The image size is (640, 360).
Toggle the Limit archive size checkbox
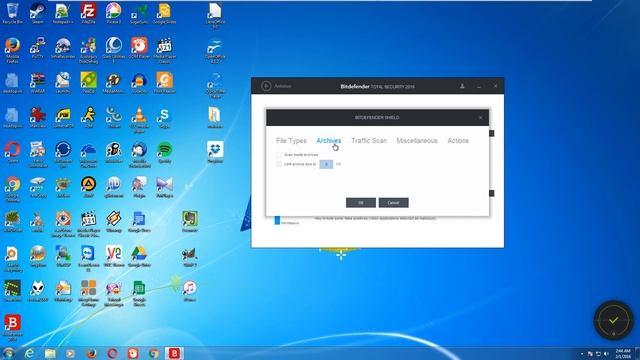coord(279,164)
